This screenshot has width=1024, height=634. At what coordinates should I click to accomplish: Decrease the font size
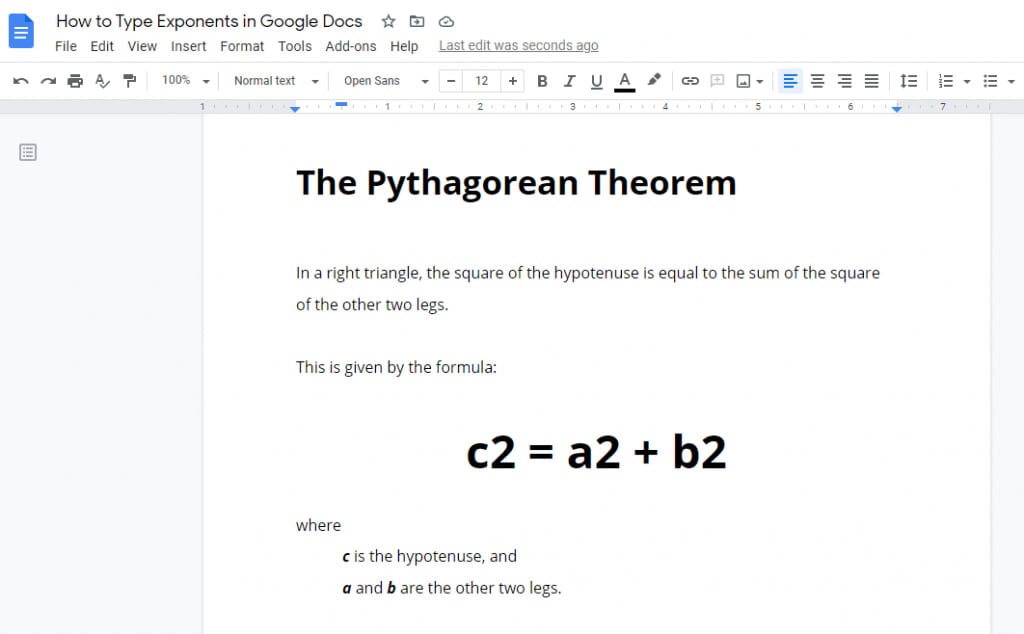click(x=451, y=81)
